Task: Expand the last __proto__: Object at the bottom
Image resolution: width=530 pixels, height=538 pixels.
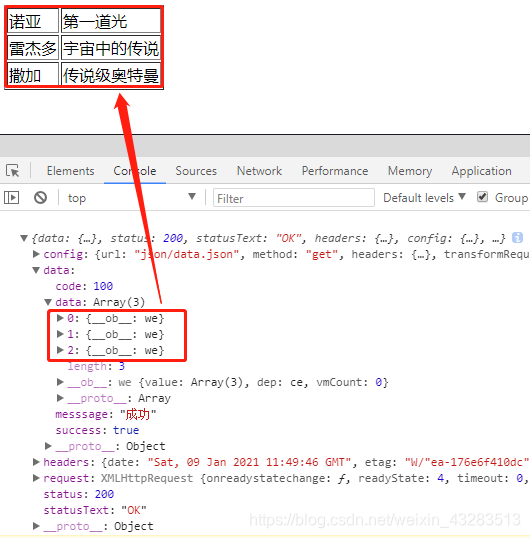Action: click(36, 526)
